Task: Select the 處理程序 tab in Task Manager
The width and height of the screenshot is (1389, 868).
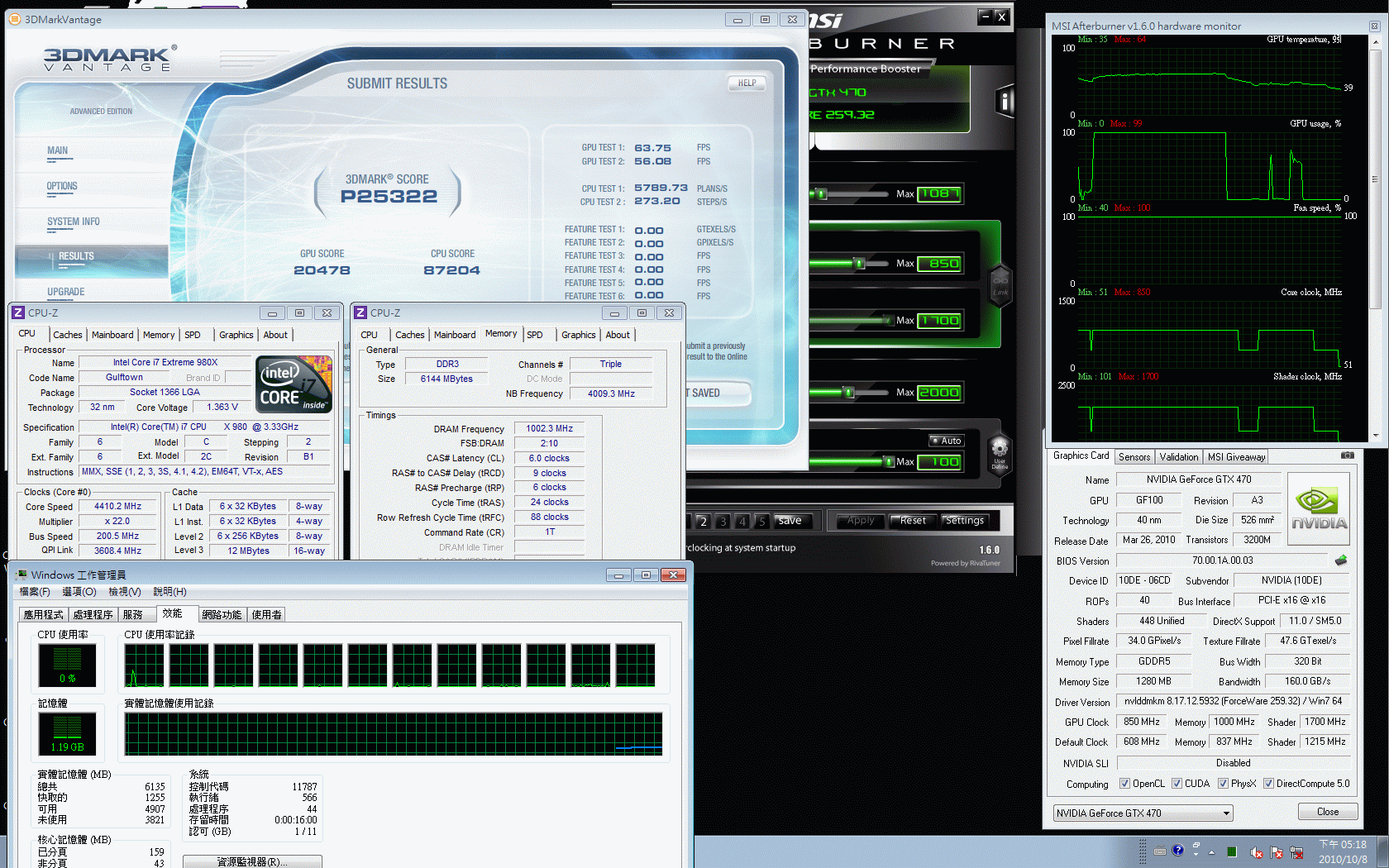Action: tap(93, 615)
